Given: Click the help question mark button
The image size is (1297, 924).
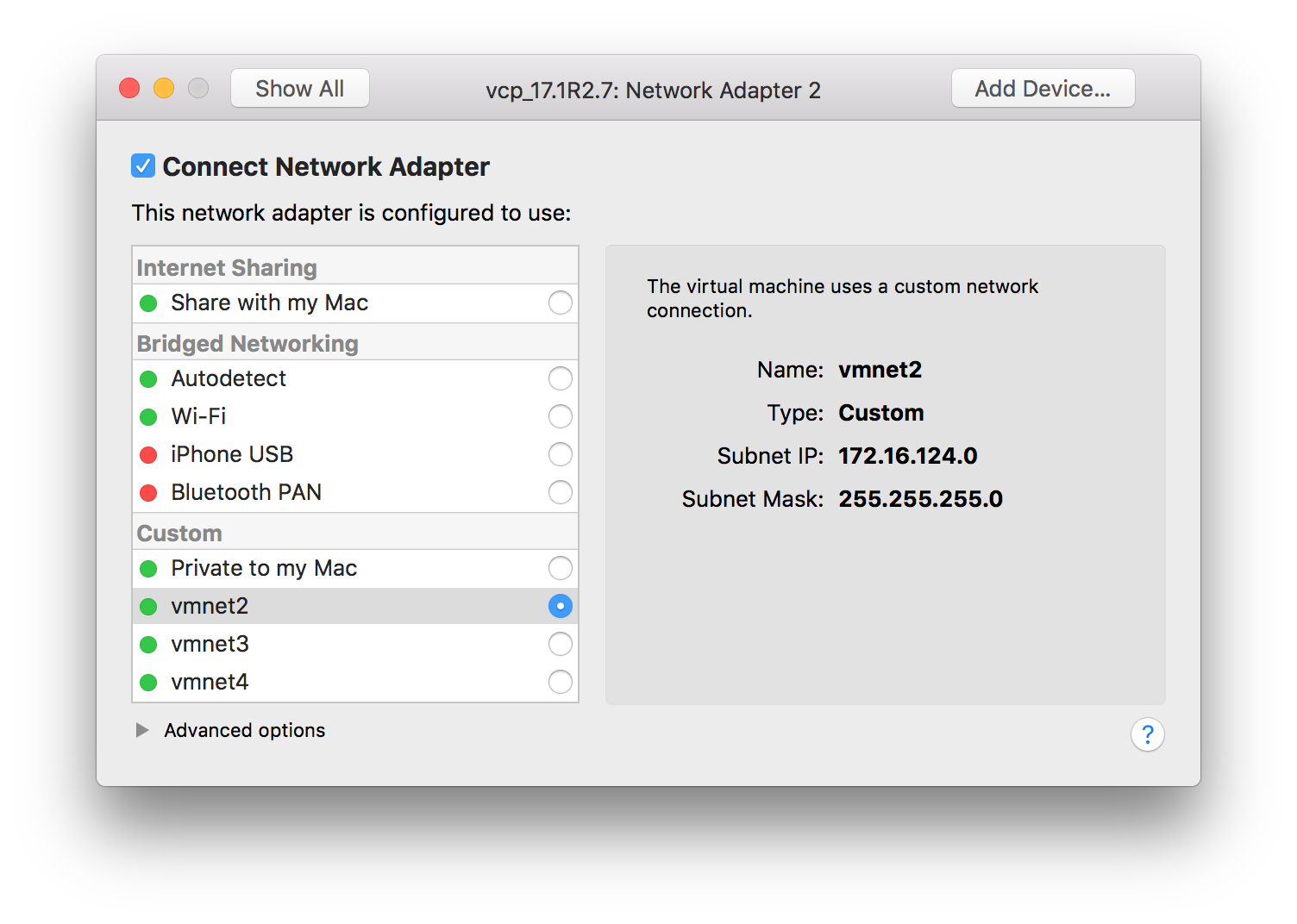Looking at the screenshot, I should pyautogui.click(x=1147, y=734).
